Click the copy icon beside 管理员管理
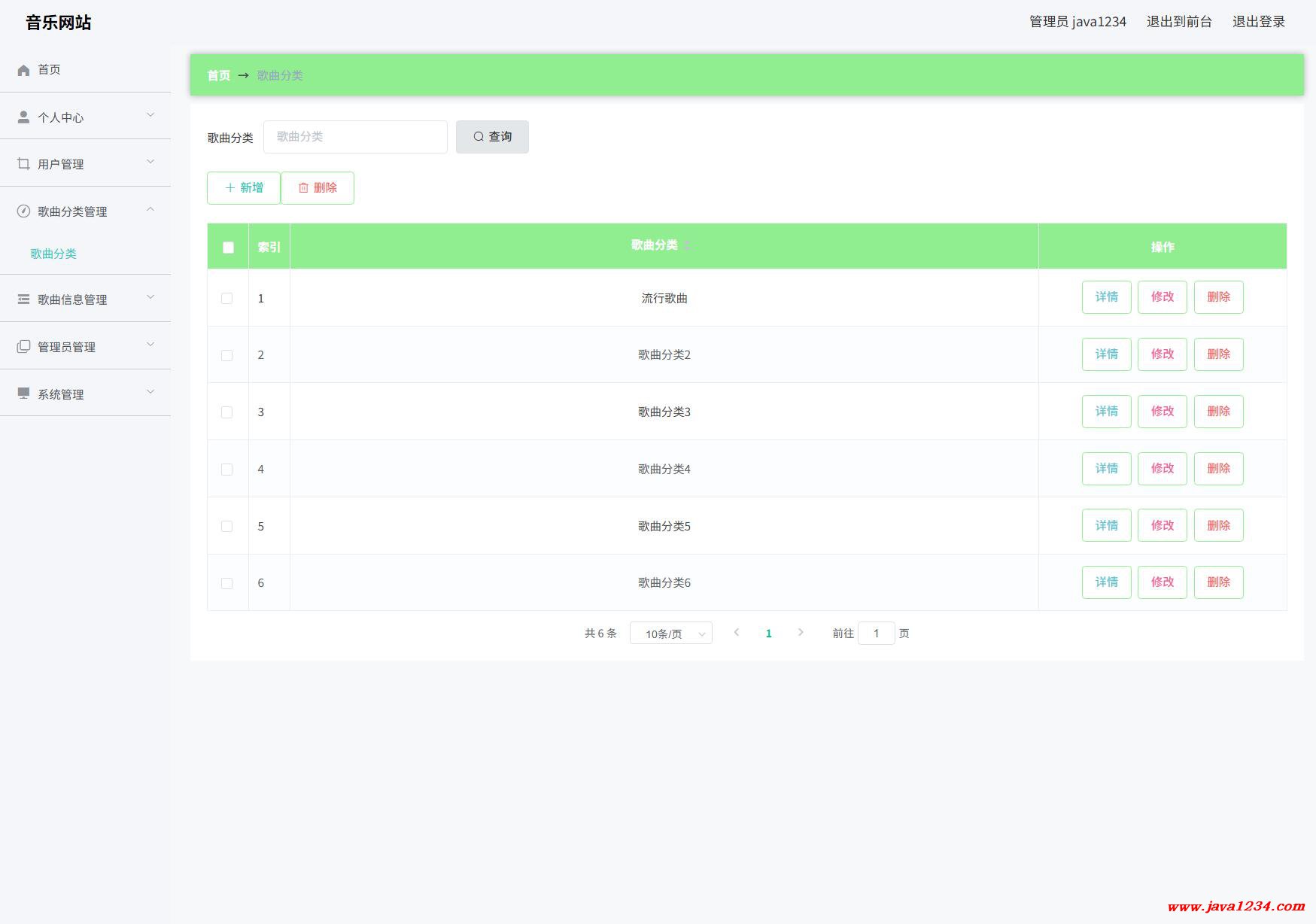Image resolution: width=1316 pixels, height=924 pixels. pos(23,347)
